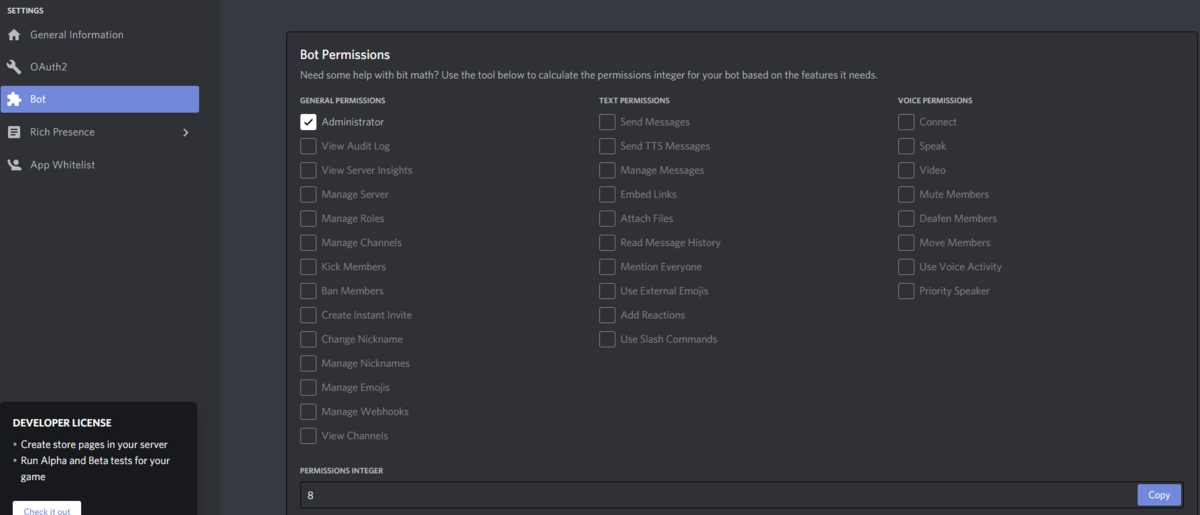The width and height of the screenshot is (1200, 515).
Task: Click the App Whitelist person icon
Action: pos(14,165)
